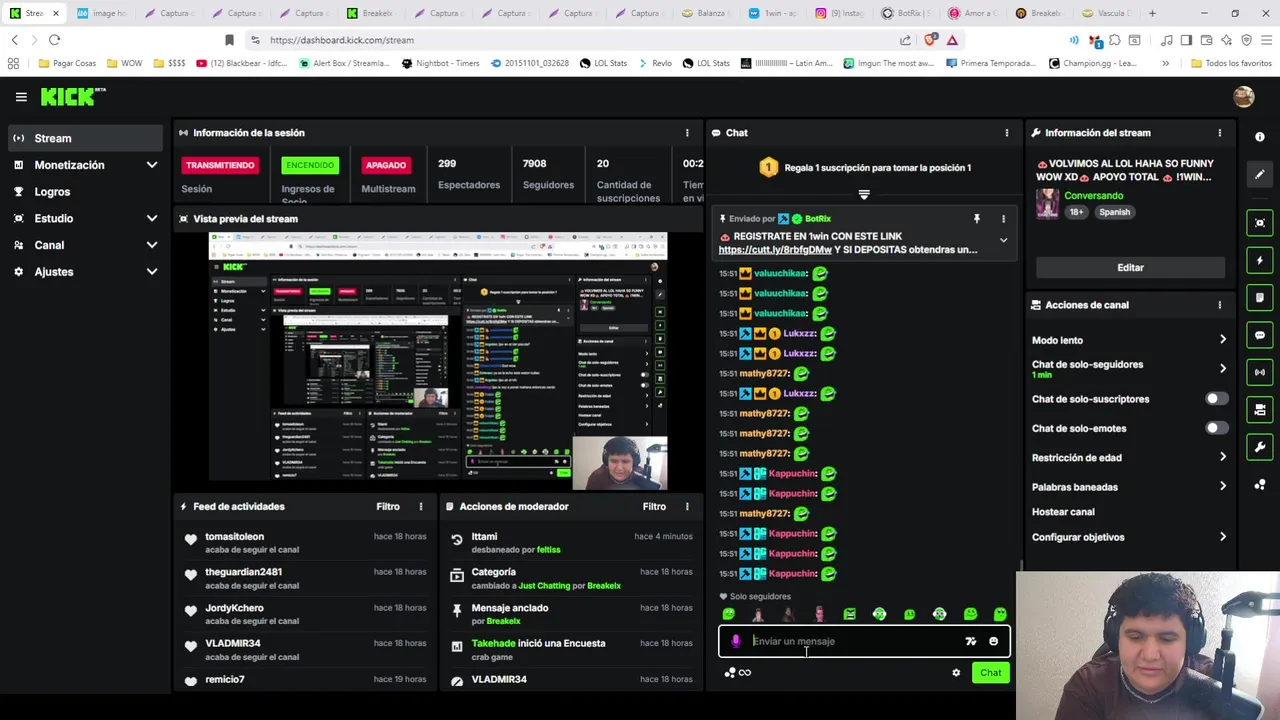
Task: Open Acciones de canal options menu
Action: click(1219, 305)
